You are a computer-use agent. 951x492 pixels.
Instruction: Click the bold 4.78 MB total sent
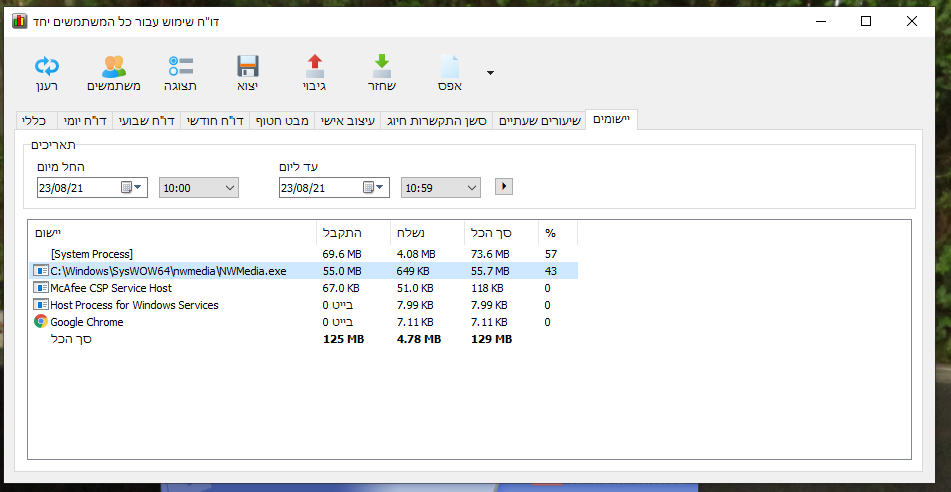coord(418,340)
